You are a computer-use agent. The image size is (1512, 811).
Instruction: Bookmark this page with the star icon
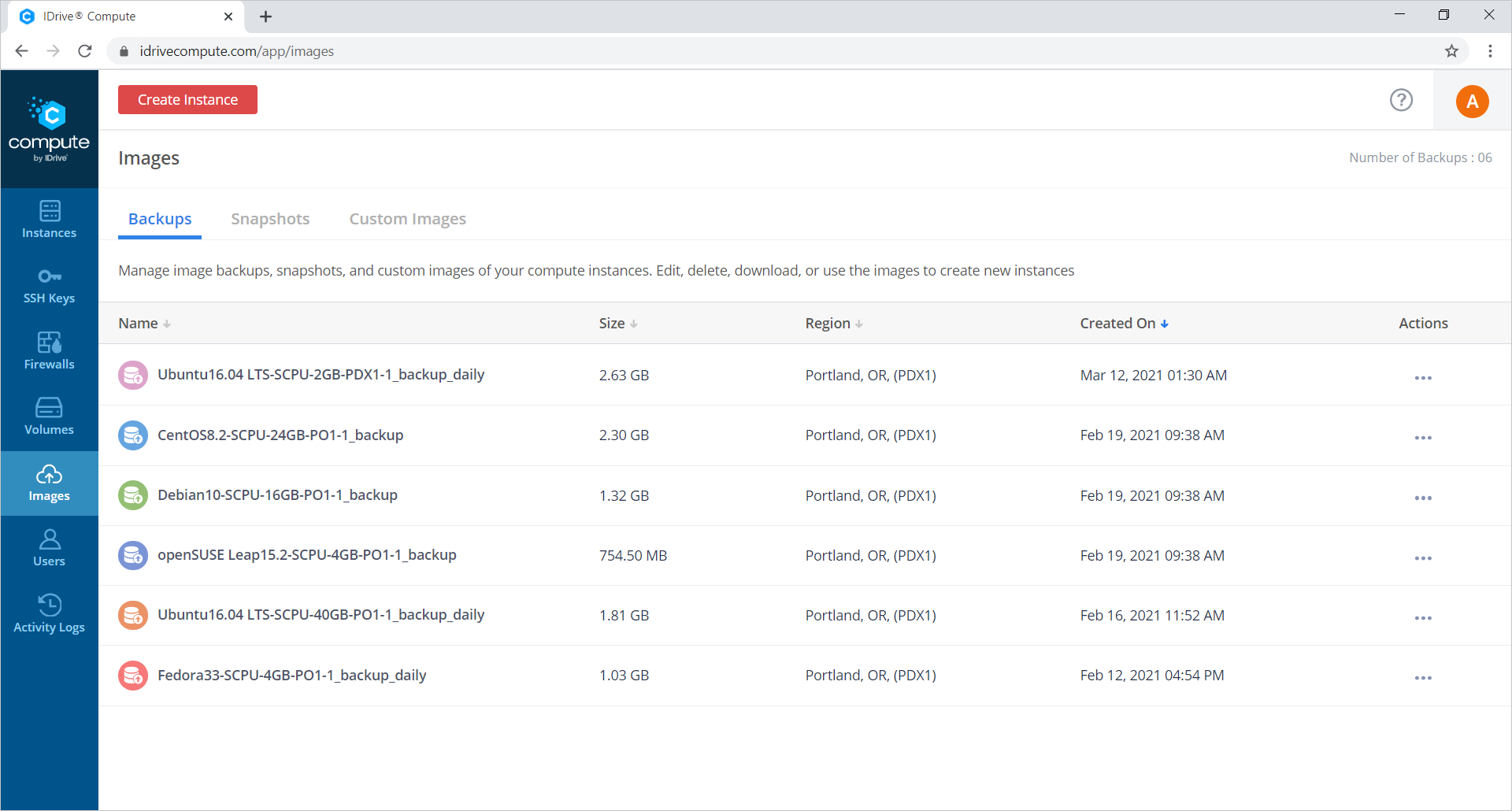pyautogui.click(x=1451, y=51)
